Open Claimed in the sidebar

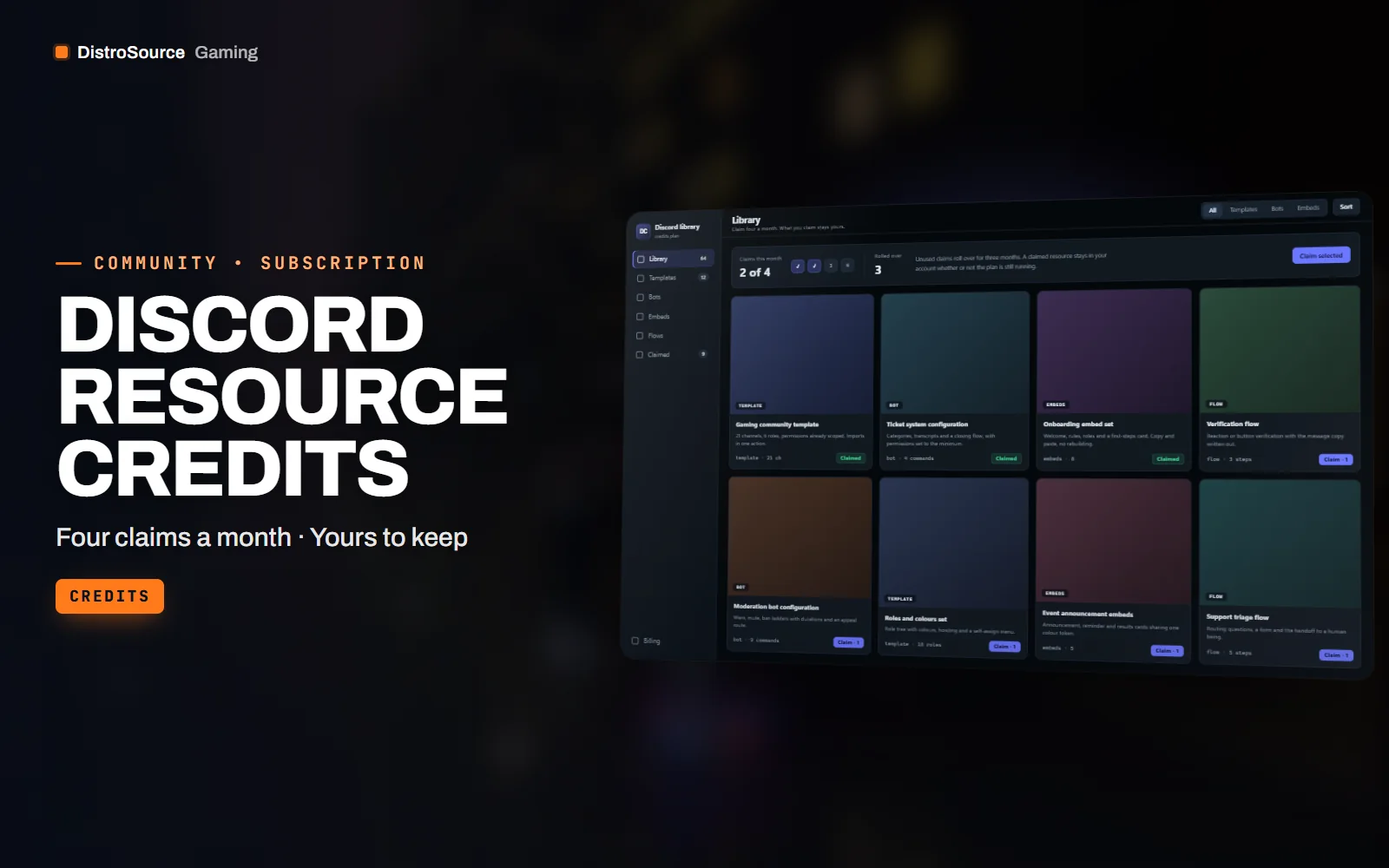(x=673, y=355)
